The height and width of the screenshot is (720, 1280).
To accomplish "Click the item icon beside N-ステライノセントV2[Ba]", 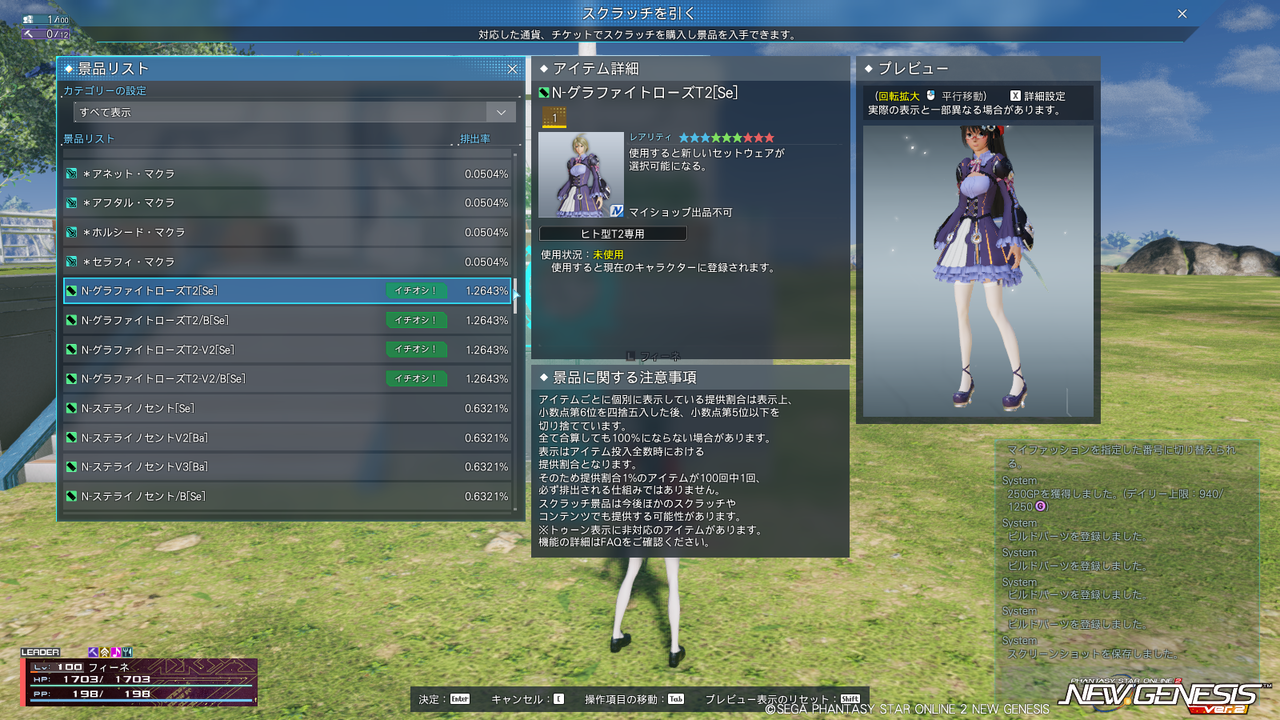I will [x=72, y=438].
